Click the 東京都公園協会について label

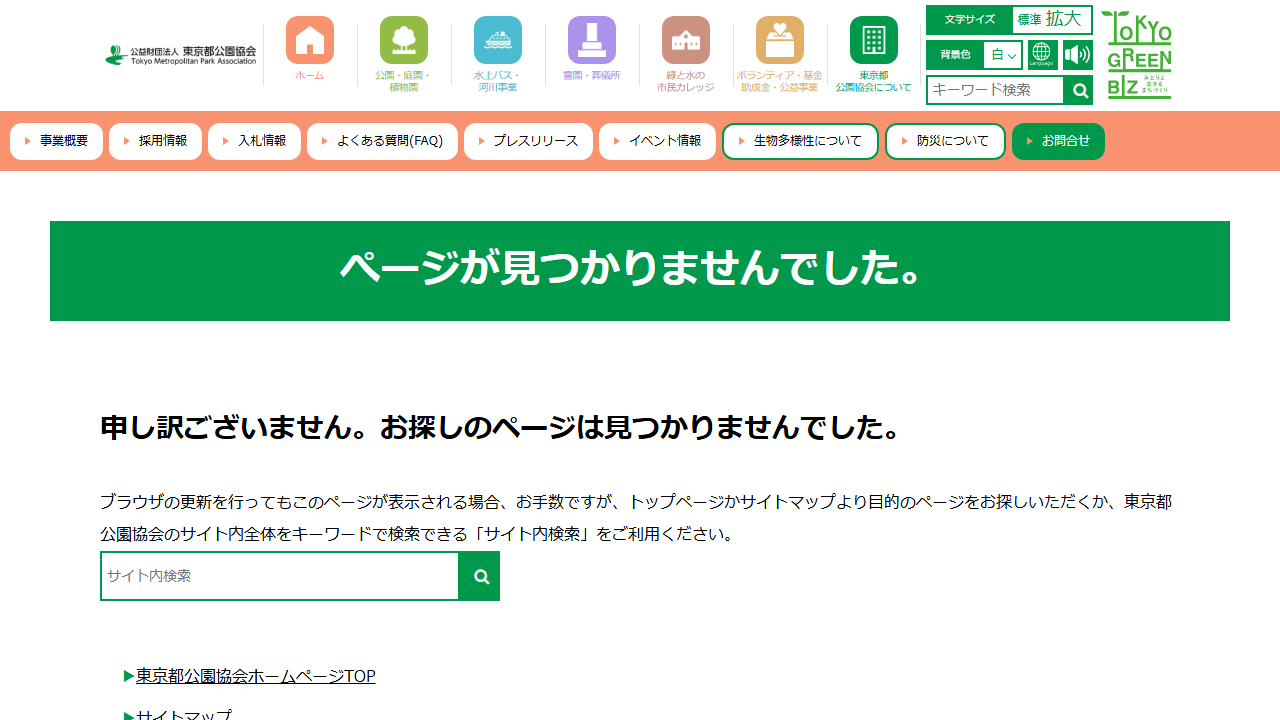pyautogui.click(x=874, y=82)
